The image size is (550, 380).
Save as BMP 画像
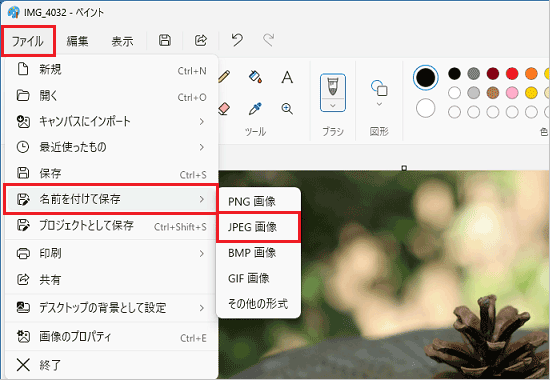tap(259, 253)
